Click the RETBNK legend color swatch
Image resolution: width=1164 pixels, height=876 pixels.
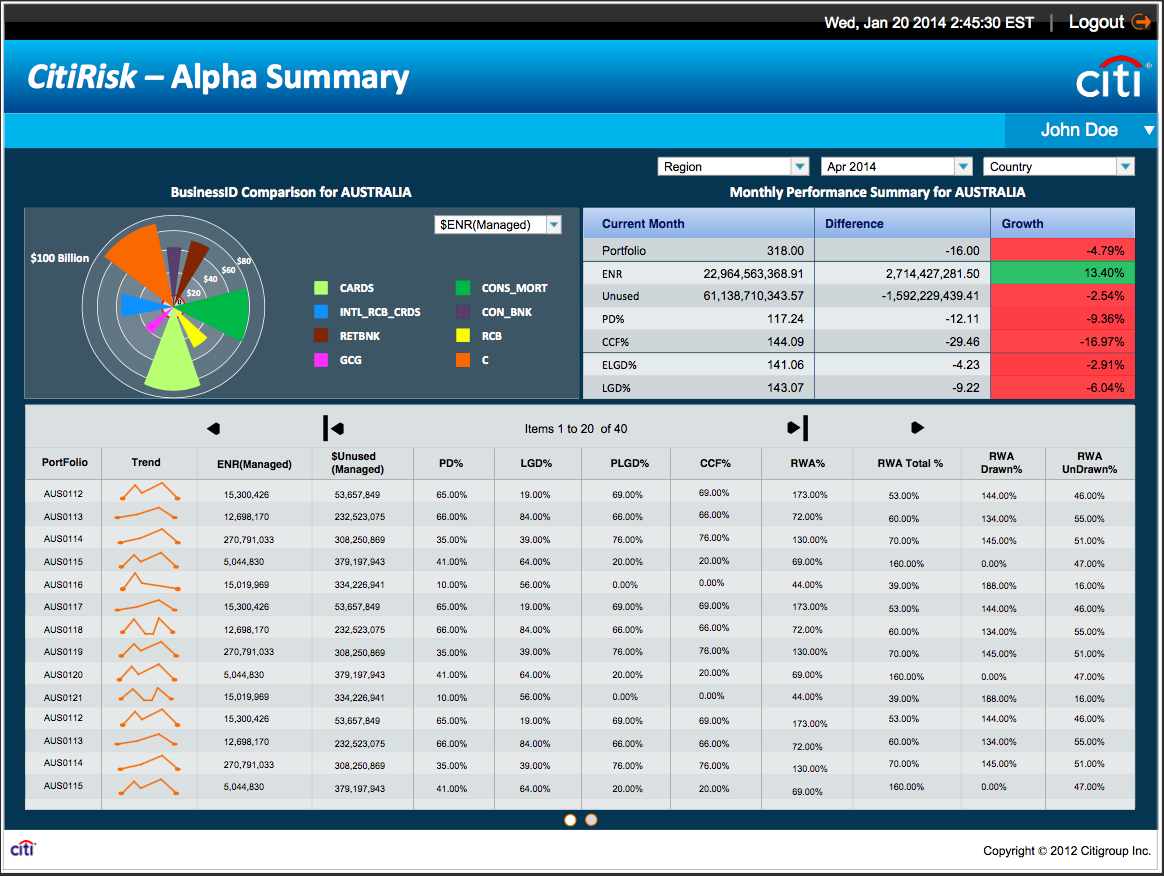pyautogui.click(x=321, y=336)
